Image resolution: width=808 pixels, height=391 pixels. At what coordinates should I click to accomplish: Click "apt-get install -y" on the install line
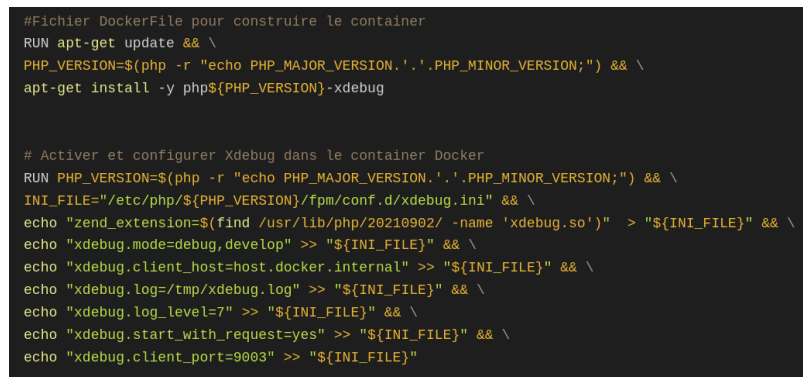99,89
